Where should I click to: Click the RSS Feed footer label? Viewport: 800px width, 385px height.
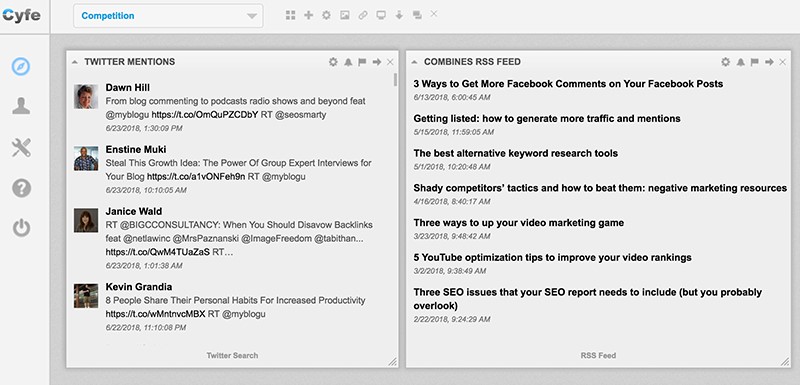coord(598,355)
